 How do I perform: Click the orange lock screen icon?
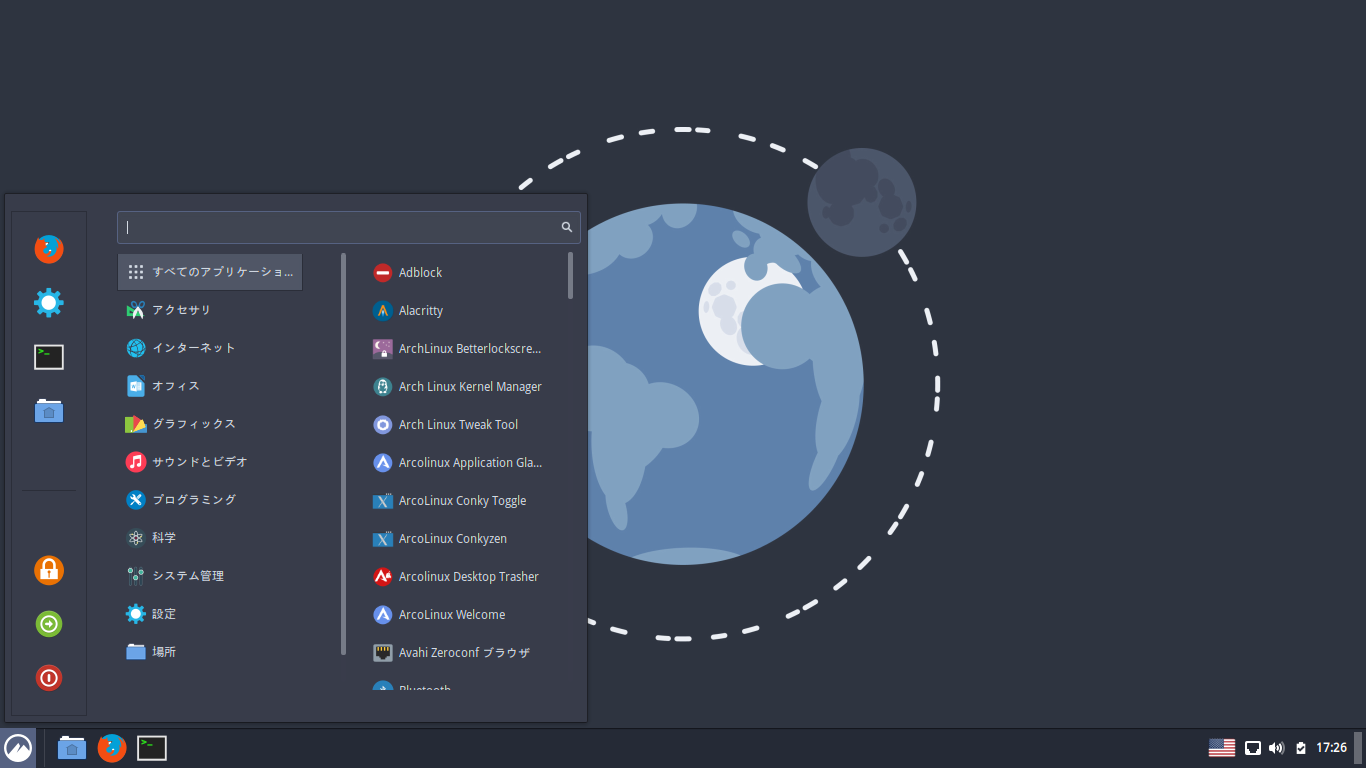click(x=49, y=570)
